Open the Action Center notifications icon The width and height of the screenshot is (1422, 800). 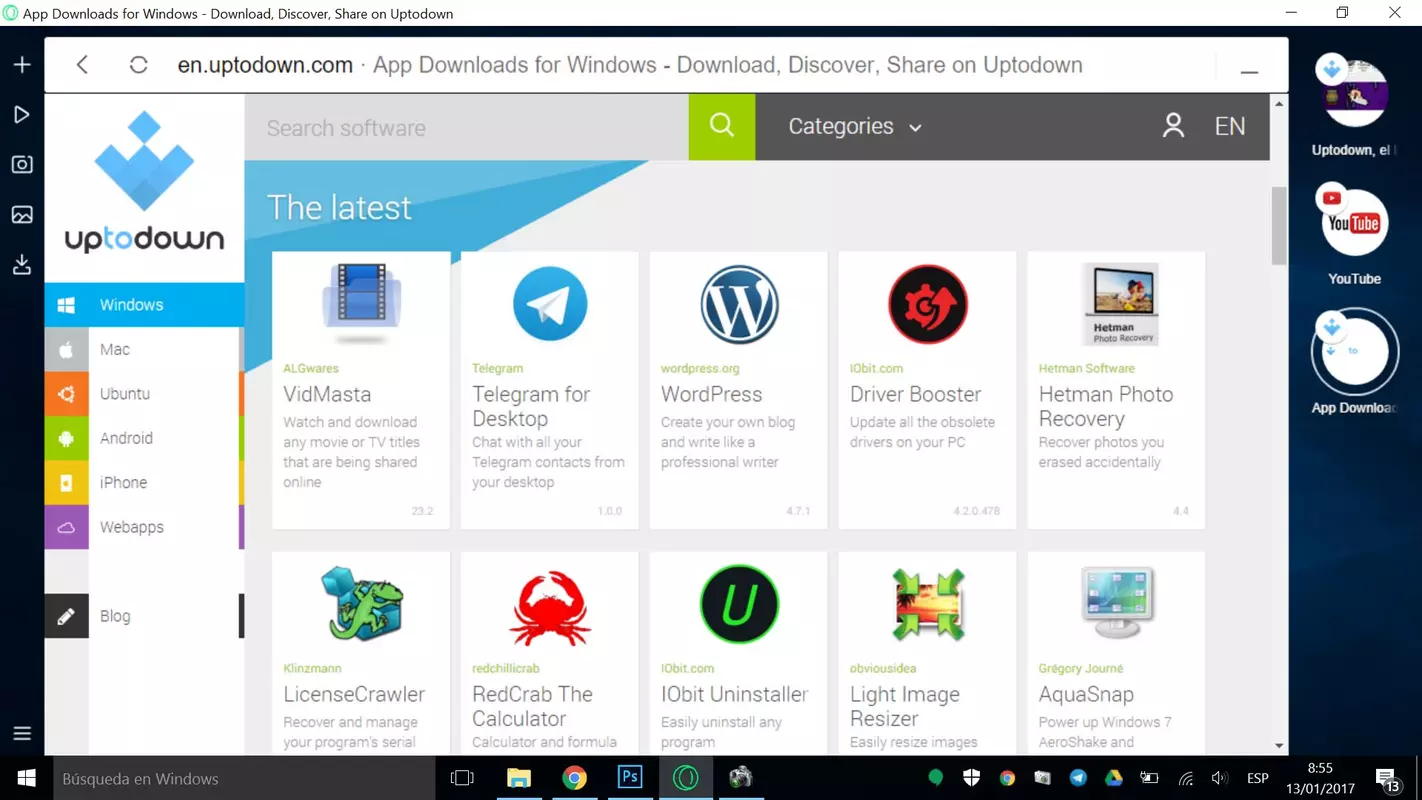click(1387, 778)
